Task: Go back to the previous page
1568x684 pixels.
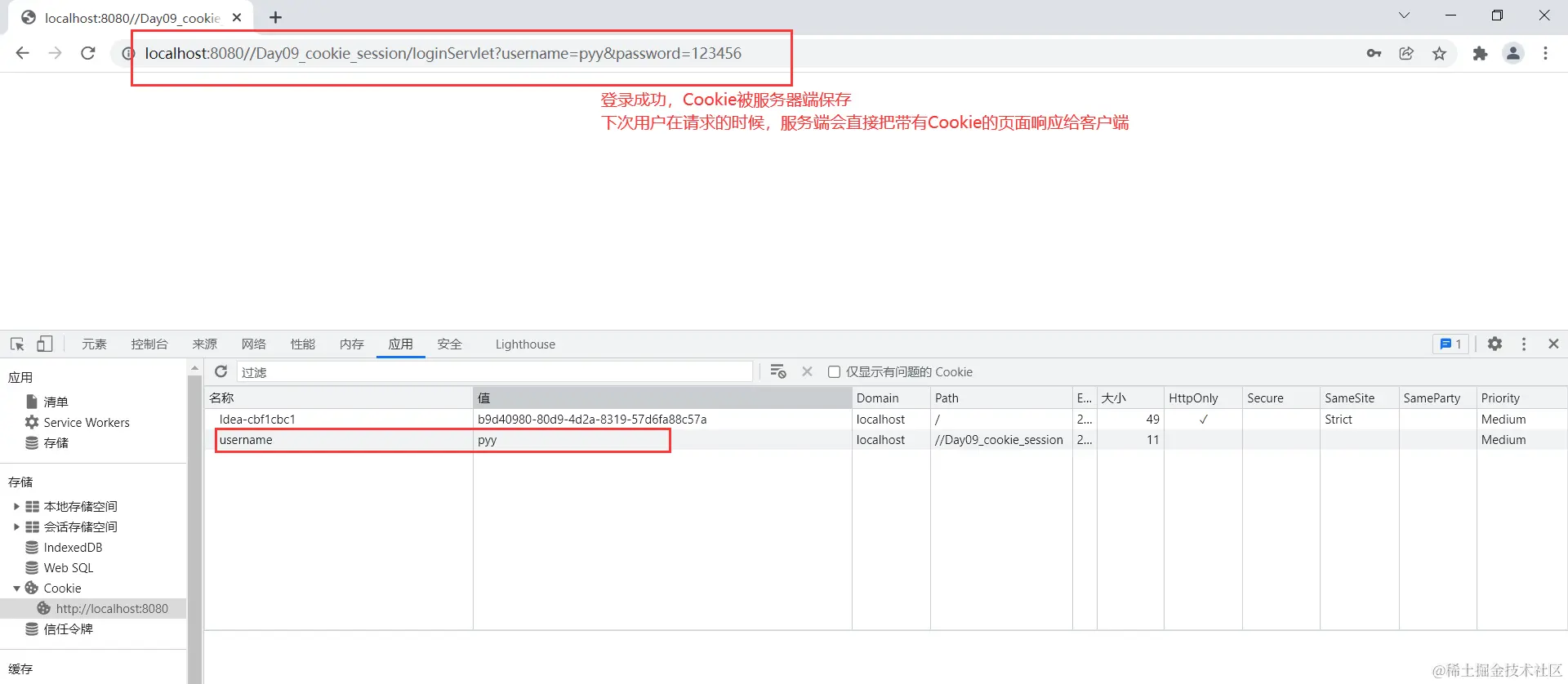Action: 23,53
